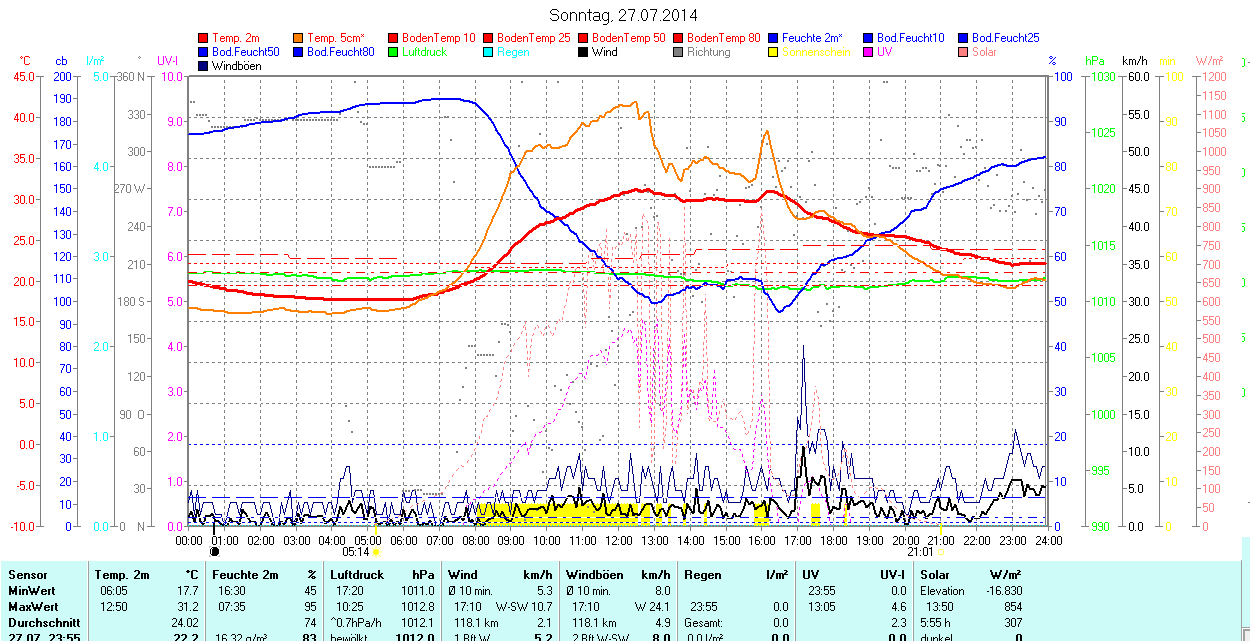Click the Solar column header in table
The width and height of the screenshot is (1250, 641).
tap(935, 575)
